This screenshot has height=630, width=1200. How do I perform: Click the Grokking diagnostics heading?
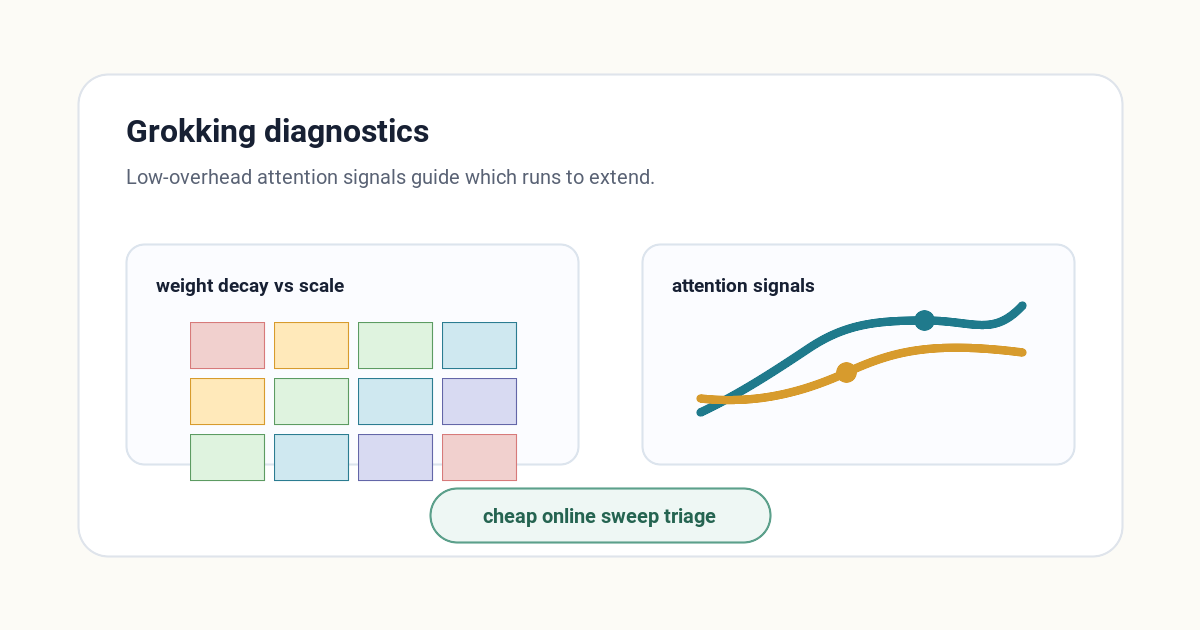277,131
